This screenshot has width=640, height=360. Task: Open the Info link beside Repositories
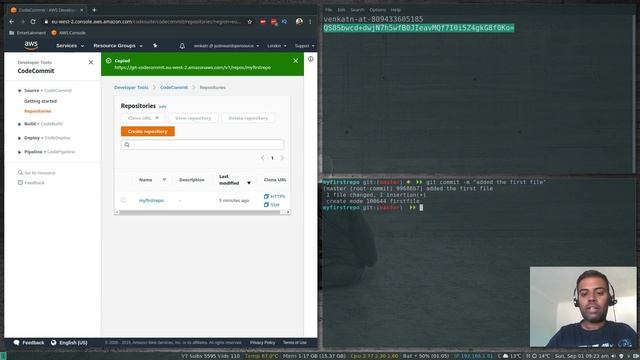[162, 107]
